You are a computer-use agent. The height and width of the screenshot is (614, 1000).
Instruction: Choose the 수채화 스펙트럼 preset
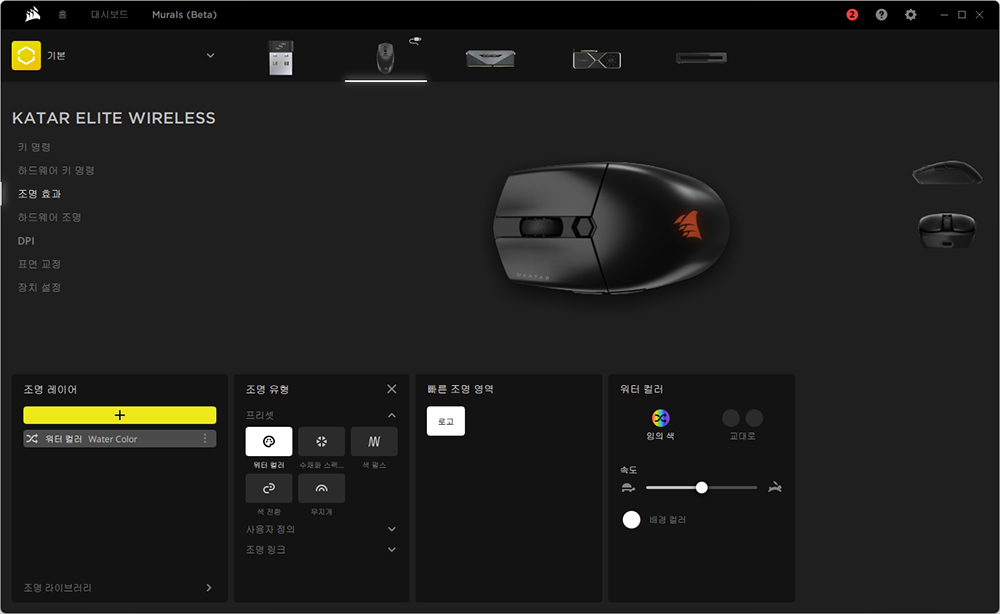tap(321, 441)
